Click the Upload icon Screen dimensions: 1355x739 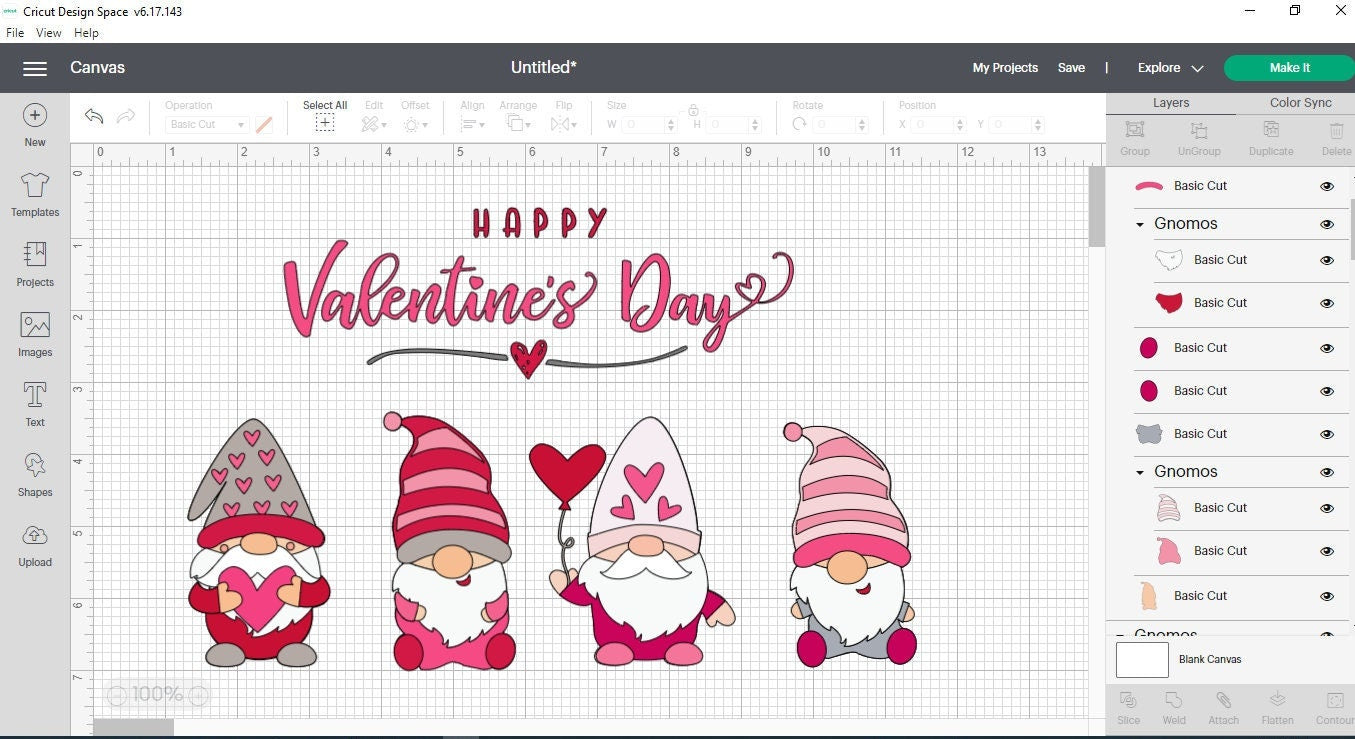(35, 535)
